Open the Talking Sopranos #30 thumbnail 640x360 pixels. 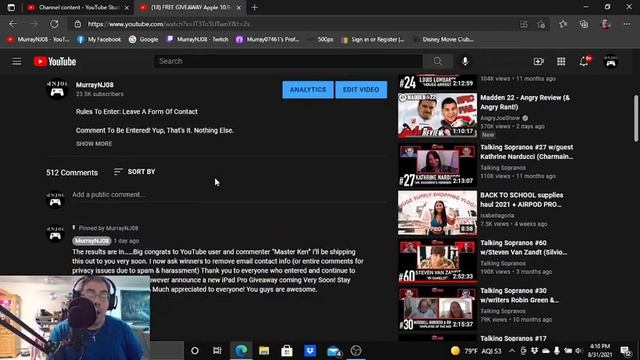click(x=437, y=308)
